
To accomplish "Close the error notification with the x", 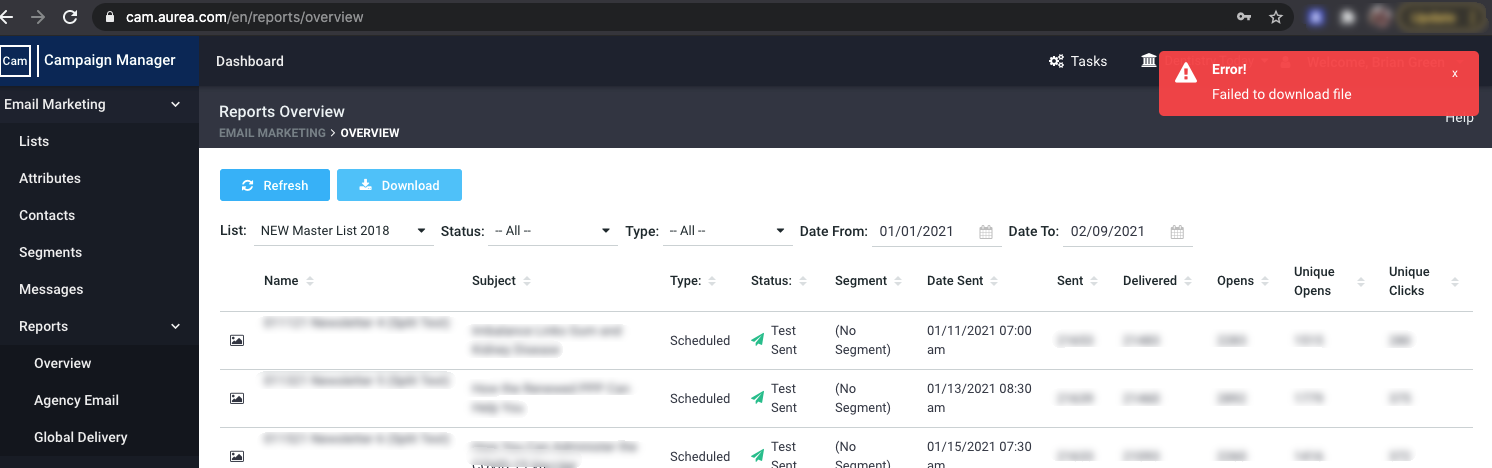I will (1454, 73).
